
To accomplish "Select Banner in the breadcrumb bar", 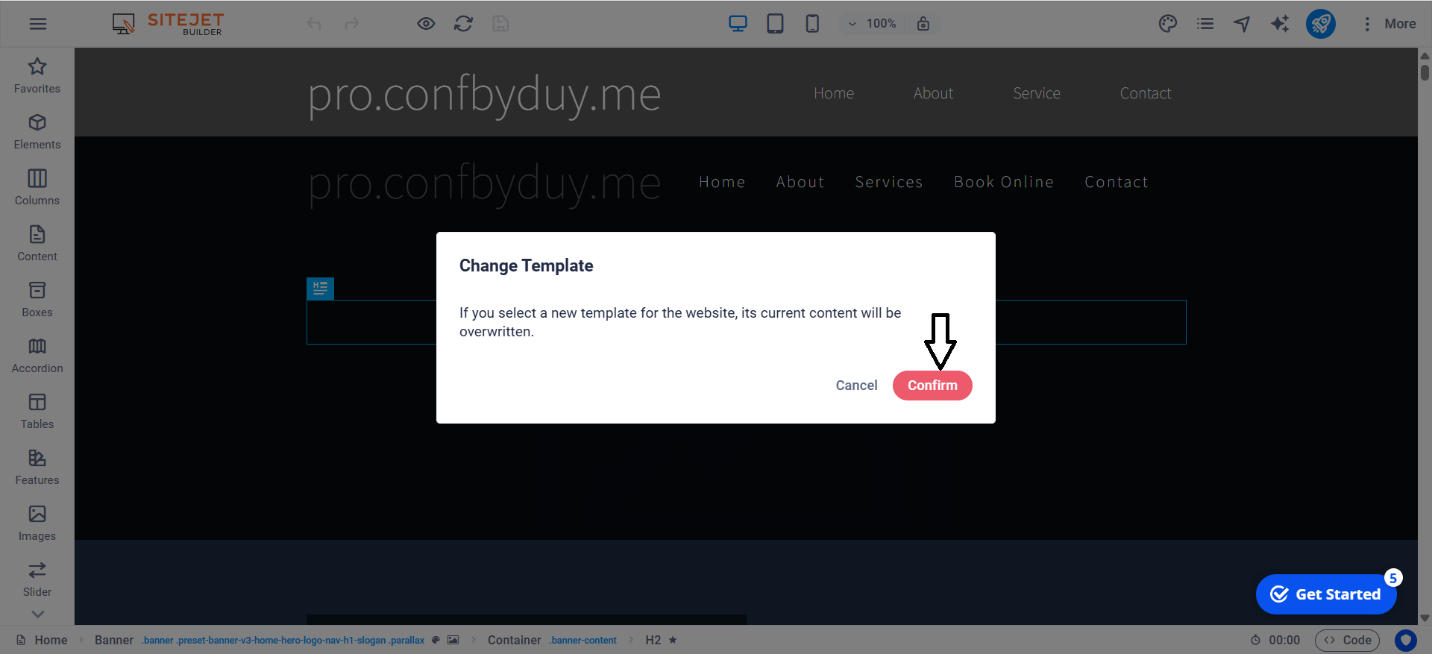I will (114, 640).
